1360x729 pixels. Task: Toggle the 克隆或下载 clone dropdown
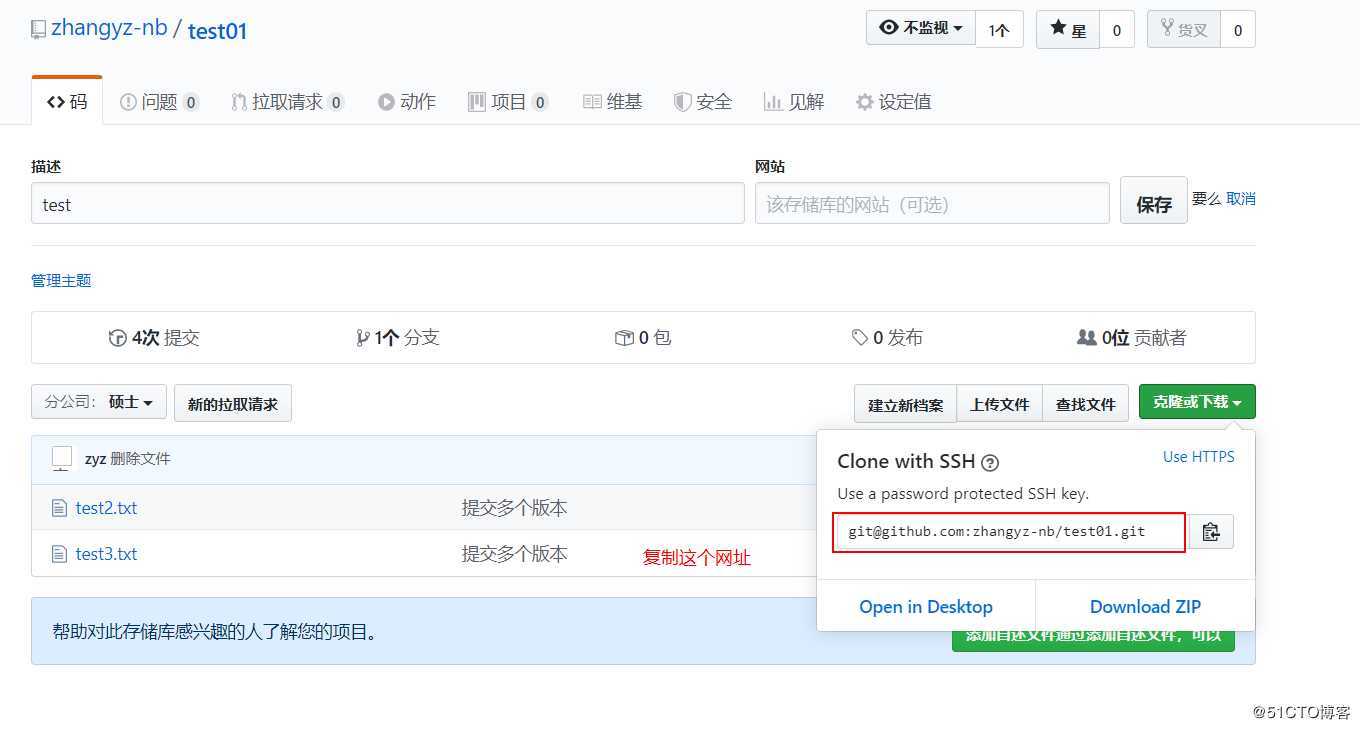(1197, 401)
